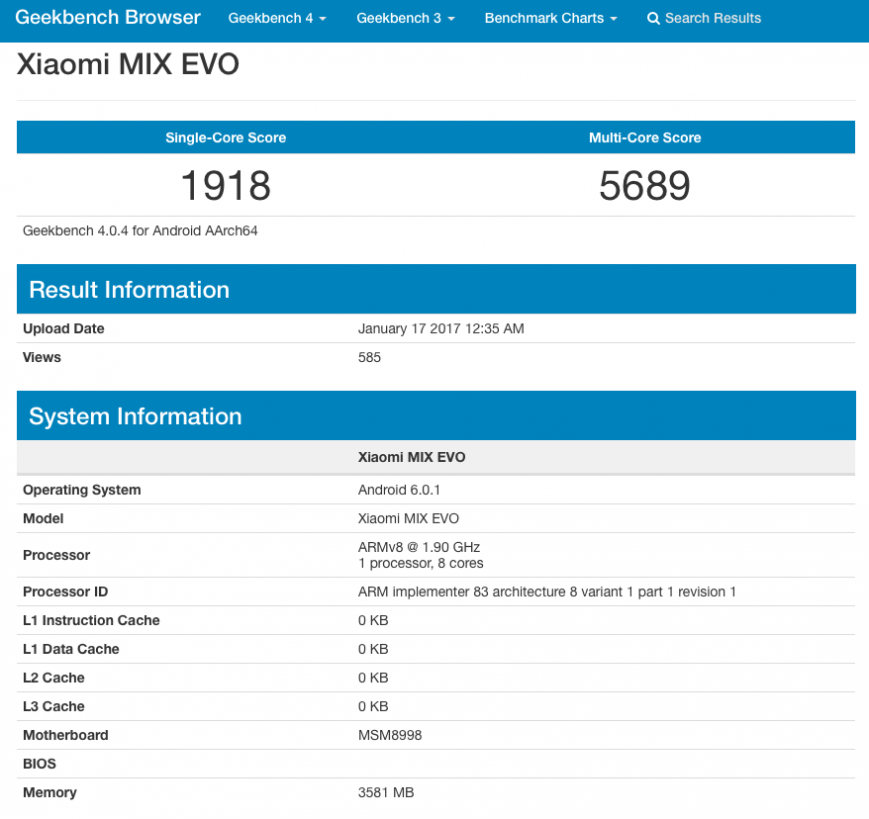The width and height of the screenshot is (869, 819).
Task: Select the single-core value 1918
Action: [226, 186]
